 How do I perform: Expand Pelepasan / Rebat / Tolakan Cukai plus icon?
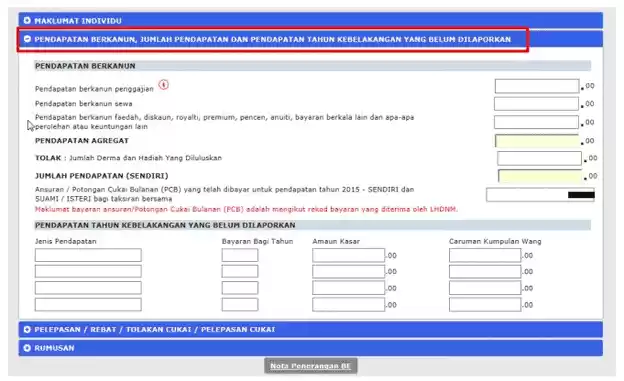click(x=27, y=329)
